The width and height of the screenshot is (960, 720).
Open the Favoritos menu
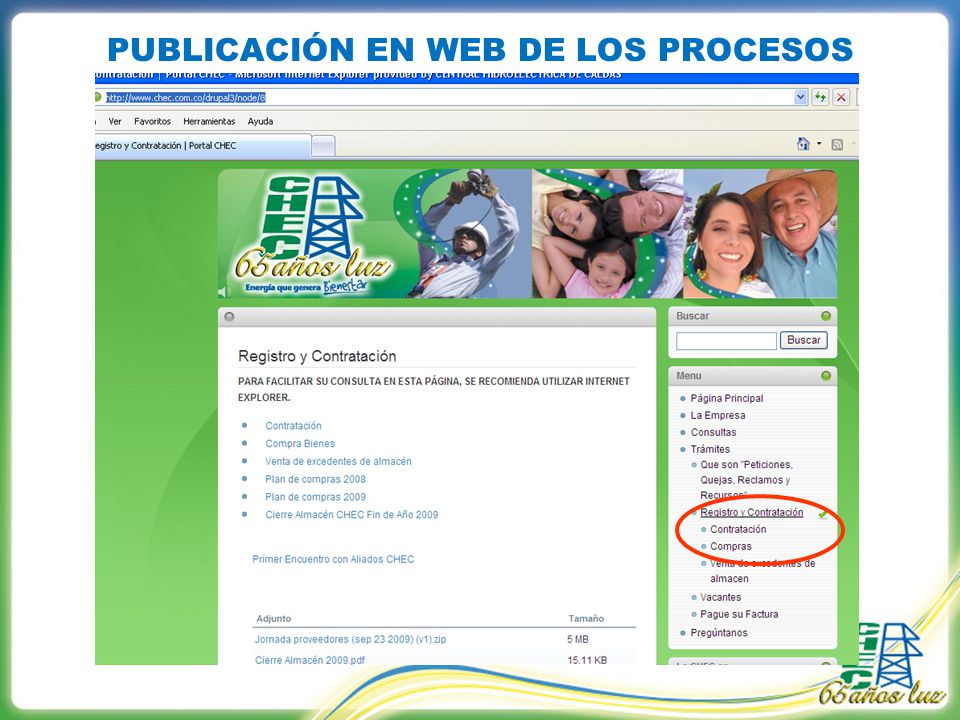click(152, 121)
